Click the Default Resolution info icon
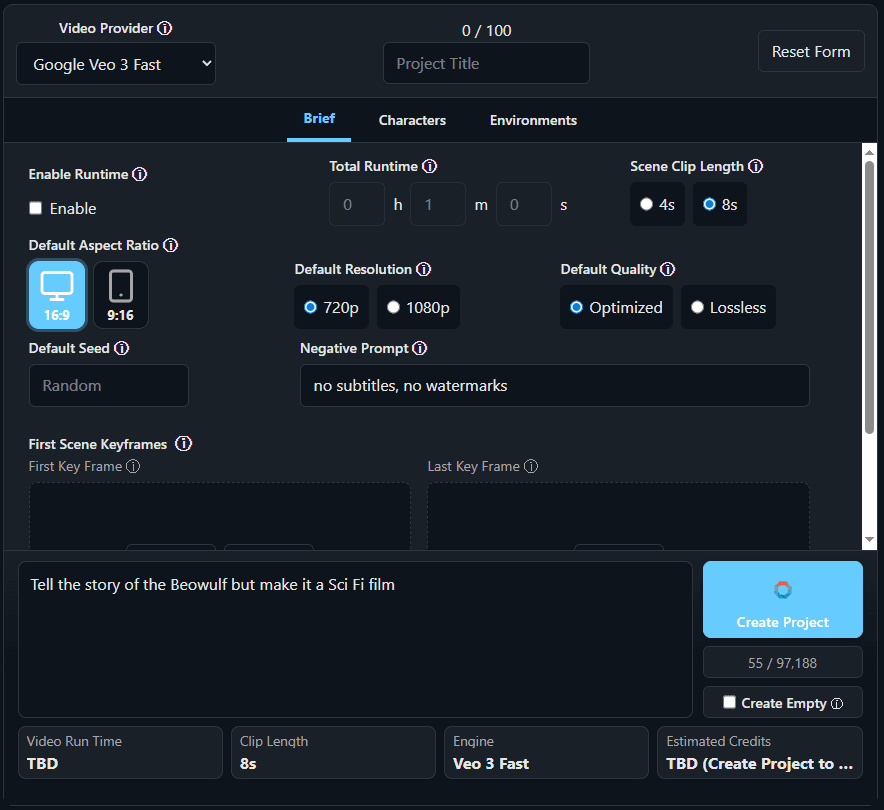884x810 pixels. [424, 269]
